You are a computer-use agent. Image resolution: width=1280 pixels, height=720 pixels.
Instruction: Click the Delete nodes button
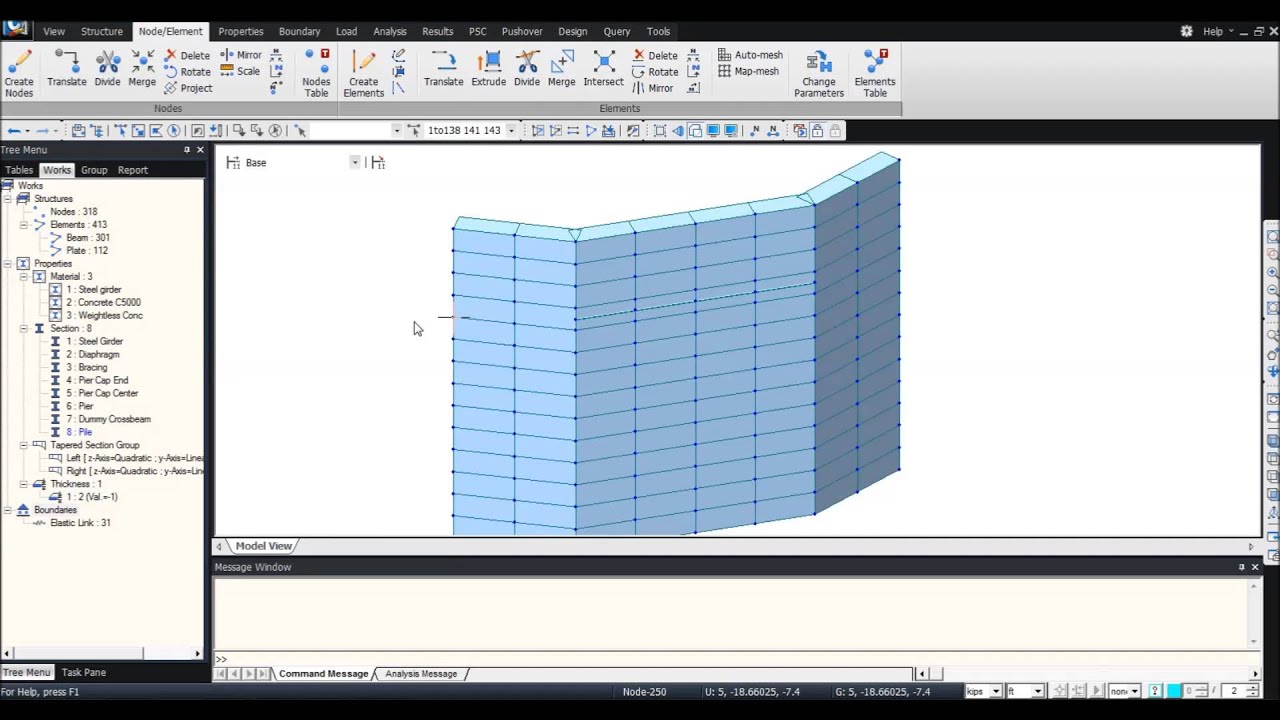(x=187, y=56)
